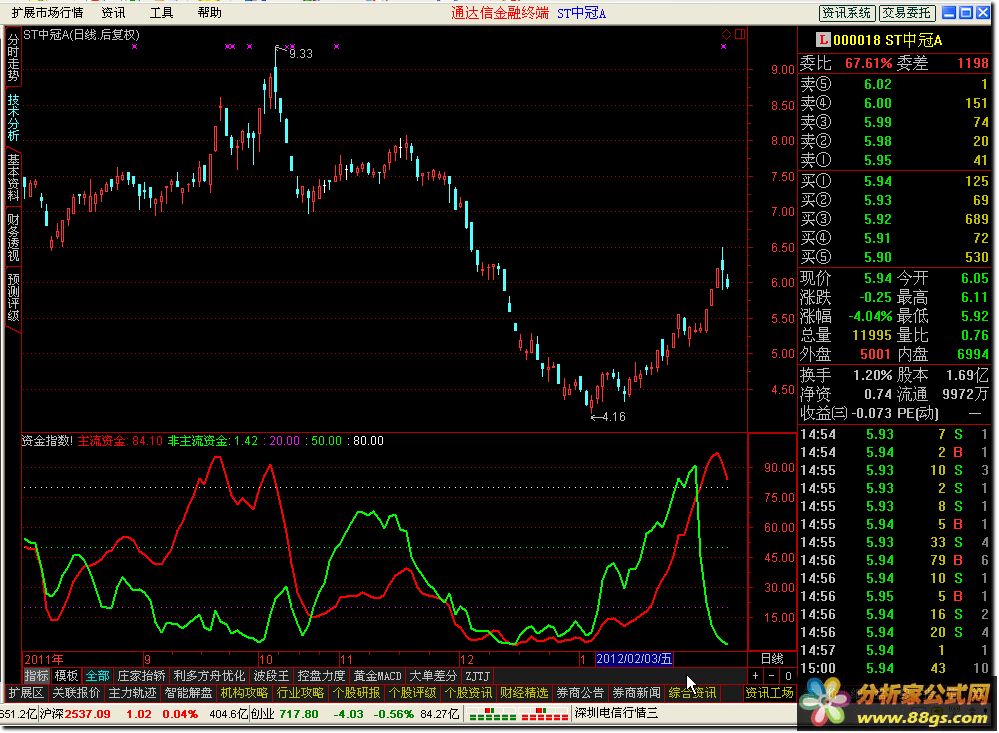Viewport: 999px width, 733px height.
Task: Click the ST中冠A(日线,后复权) chart title
Action: click(82, 35)
